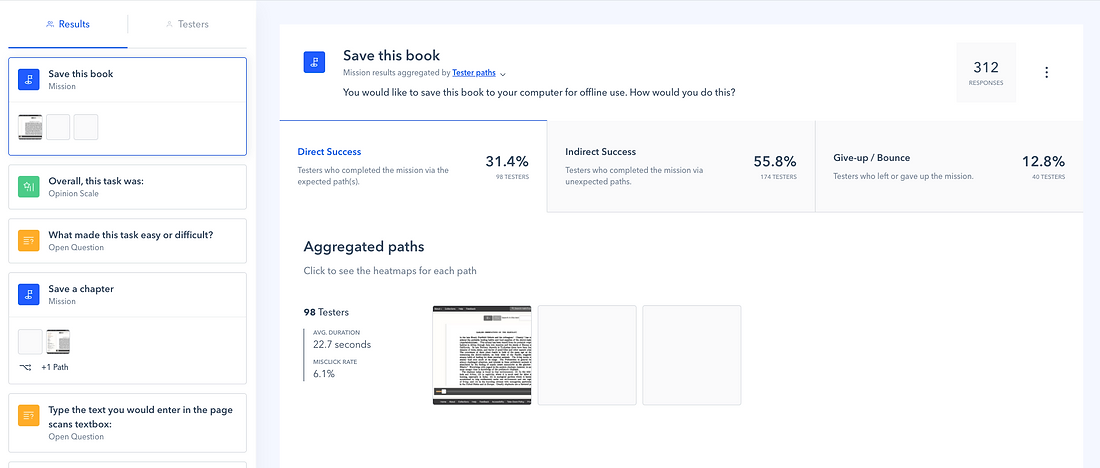The image size is (1100, 468).
Task: Select the Indirect Success results card
Action: tap(680, 166)
